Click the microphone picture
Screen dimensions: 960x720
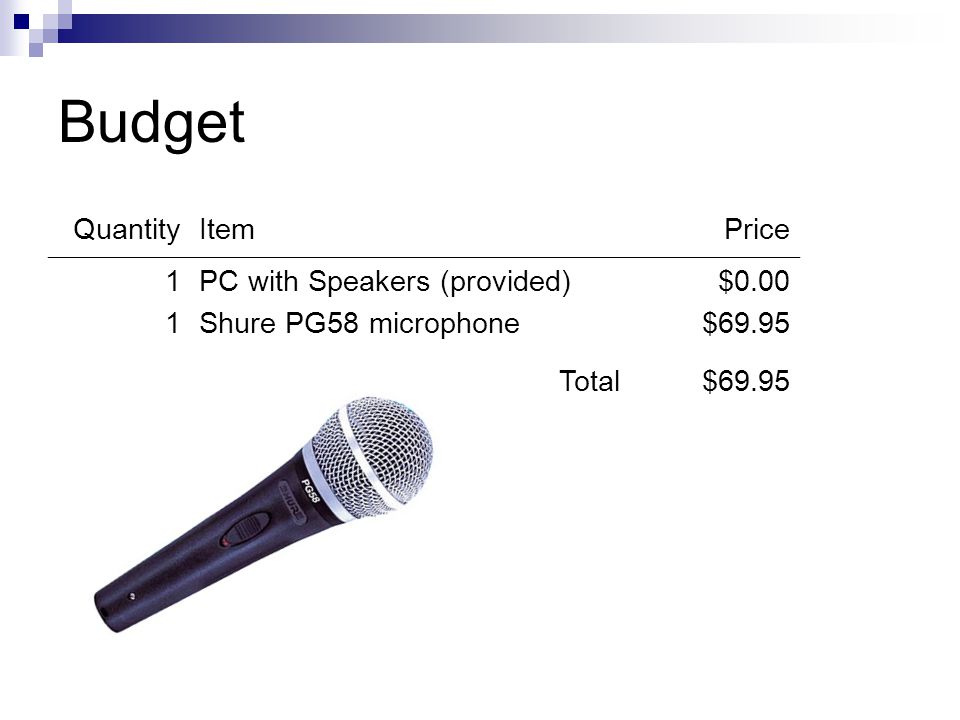pyautogui.click(x=263, y=514)
